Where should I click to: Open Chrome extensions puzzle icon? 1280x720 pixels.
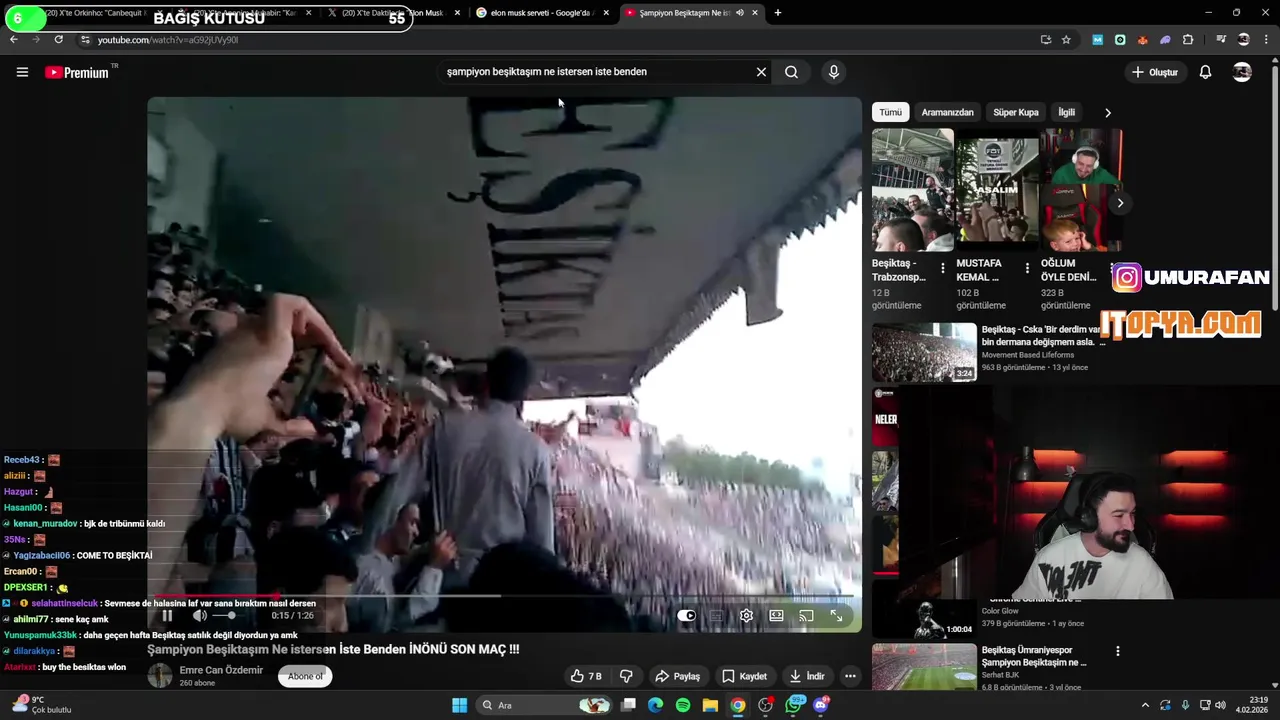coord(1188,40)
